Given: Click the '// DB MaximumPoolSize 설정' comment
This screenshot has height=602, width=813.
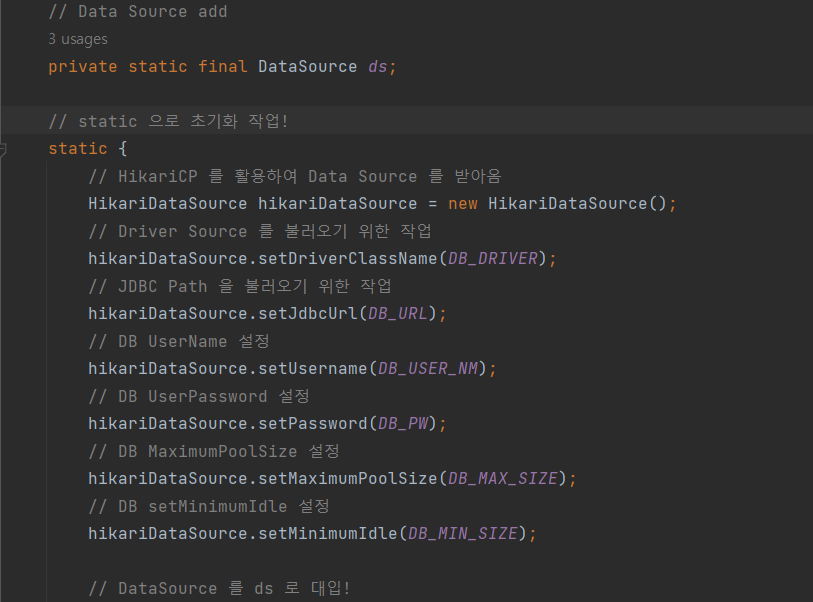Looking at the screenshot, I should click(214, 451).
